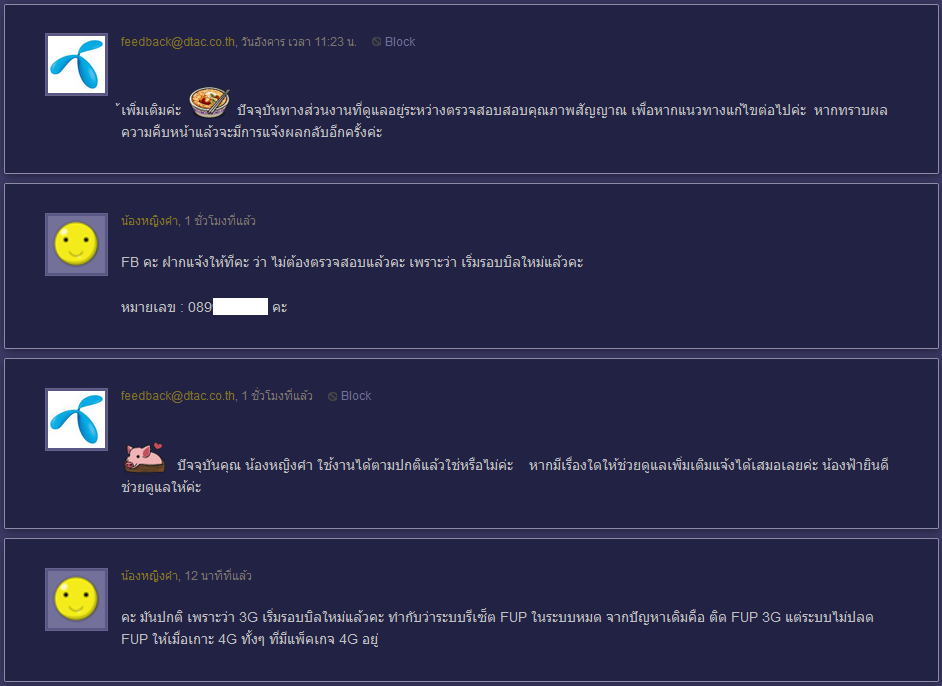This screenshot has height=686, width=942.
Task: Click the message beginning 'เพิ่มเติมค่ะ'
Action: click(504, 121)
